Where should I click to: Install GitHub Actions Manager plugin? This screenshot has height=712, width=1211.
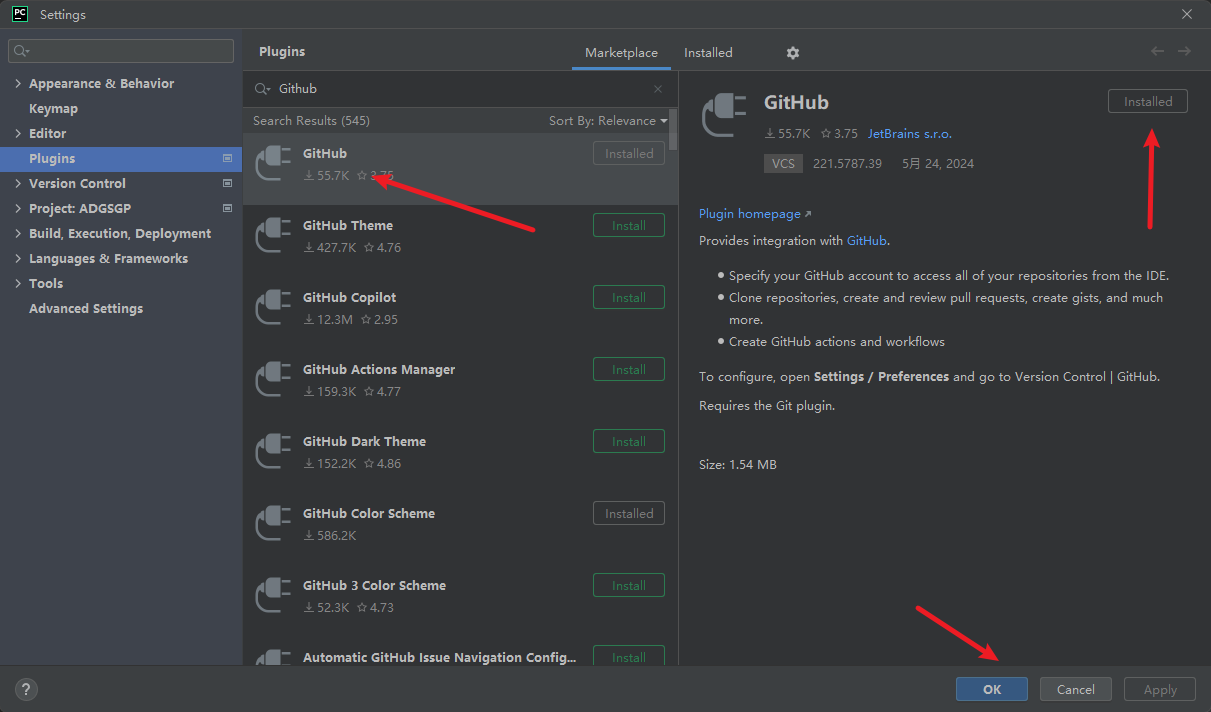629,370
